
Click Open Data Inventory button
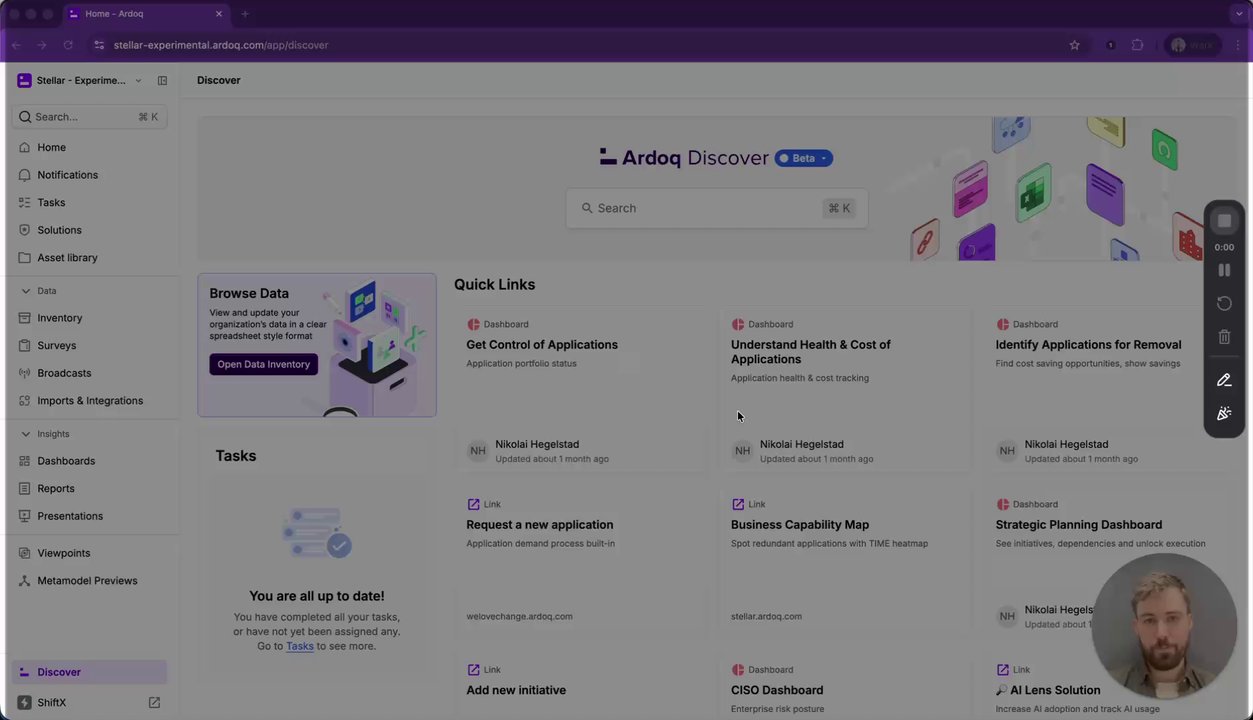(x=264, y=364)
